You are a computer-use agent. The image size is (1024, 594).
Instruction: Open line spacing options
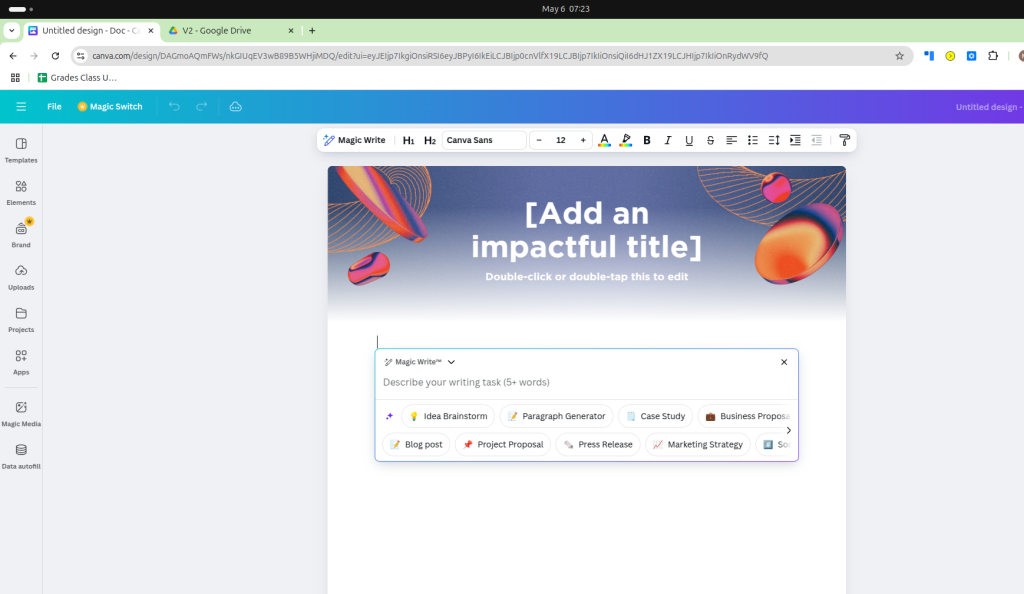(x=774, y=140)
